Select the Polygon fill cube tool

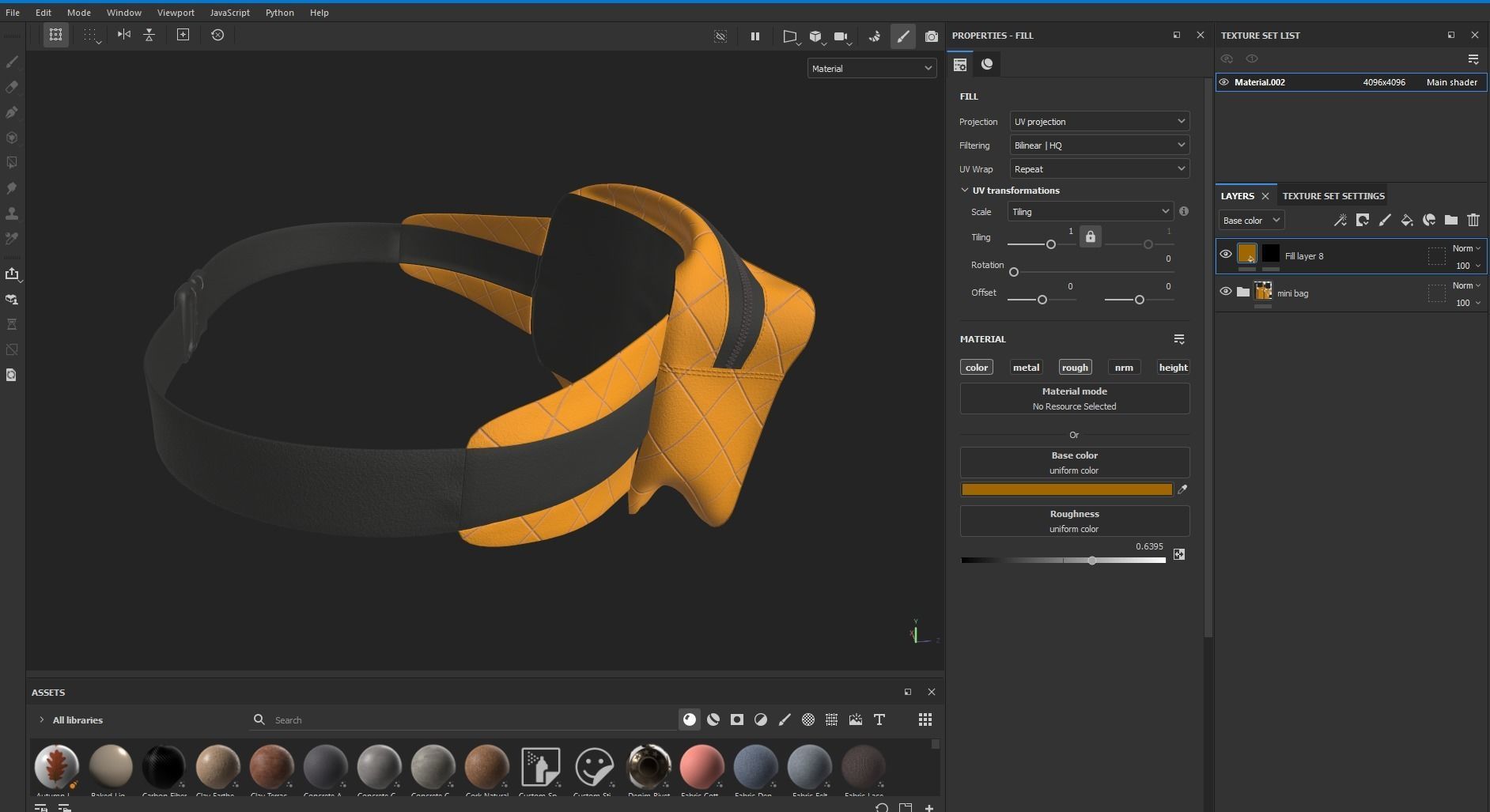(12, 138)
